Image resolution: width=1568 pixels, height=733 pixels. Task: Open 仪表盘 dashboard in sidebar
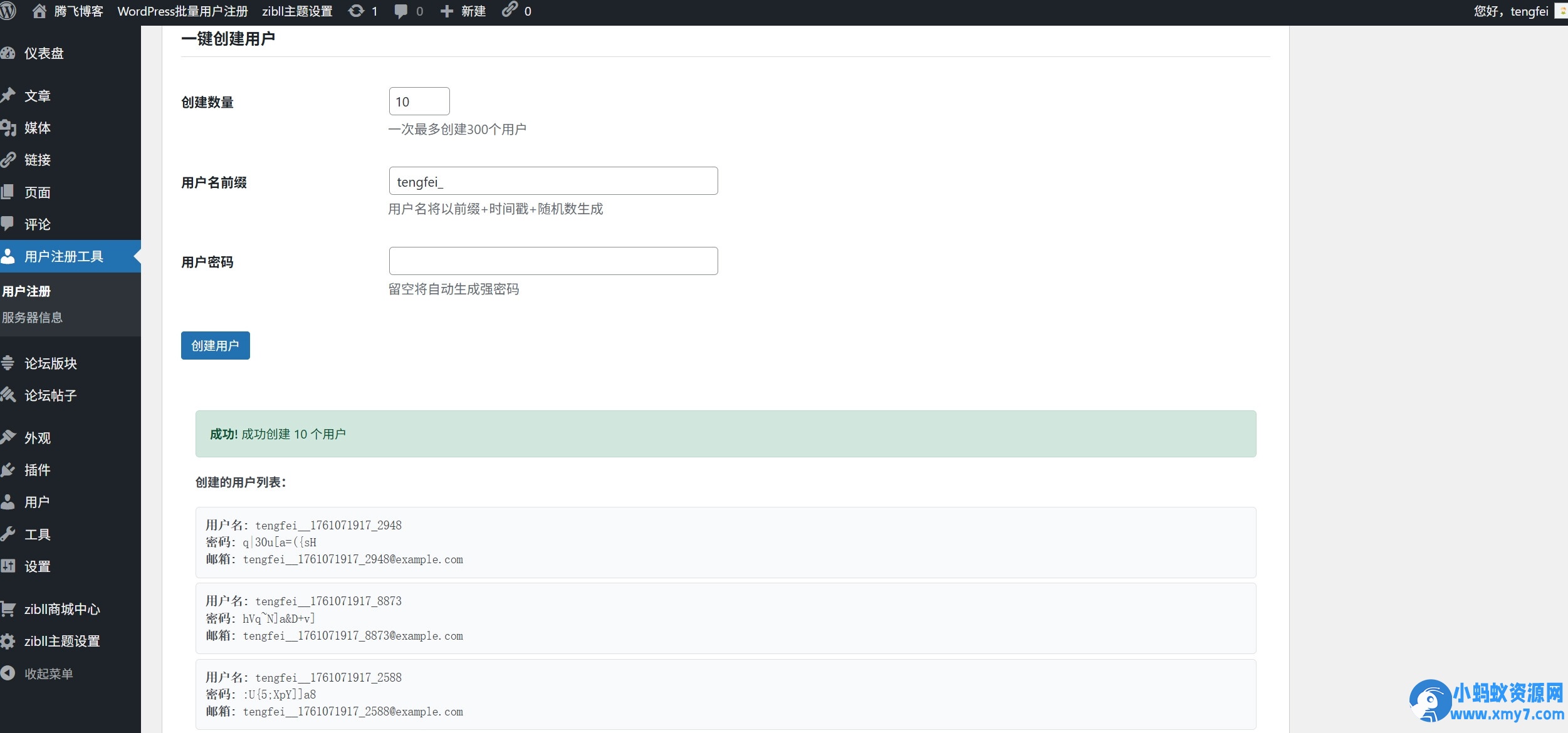[x=44, y=53]
